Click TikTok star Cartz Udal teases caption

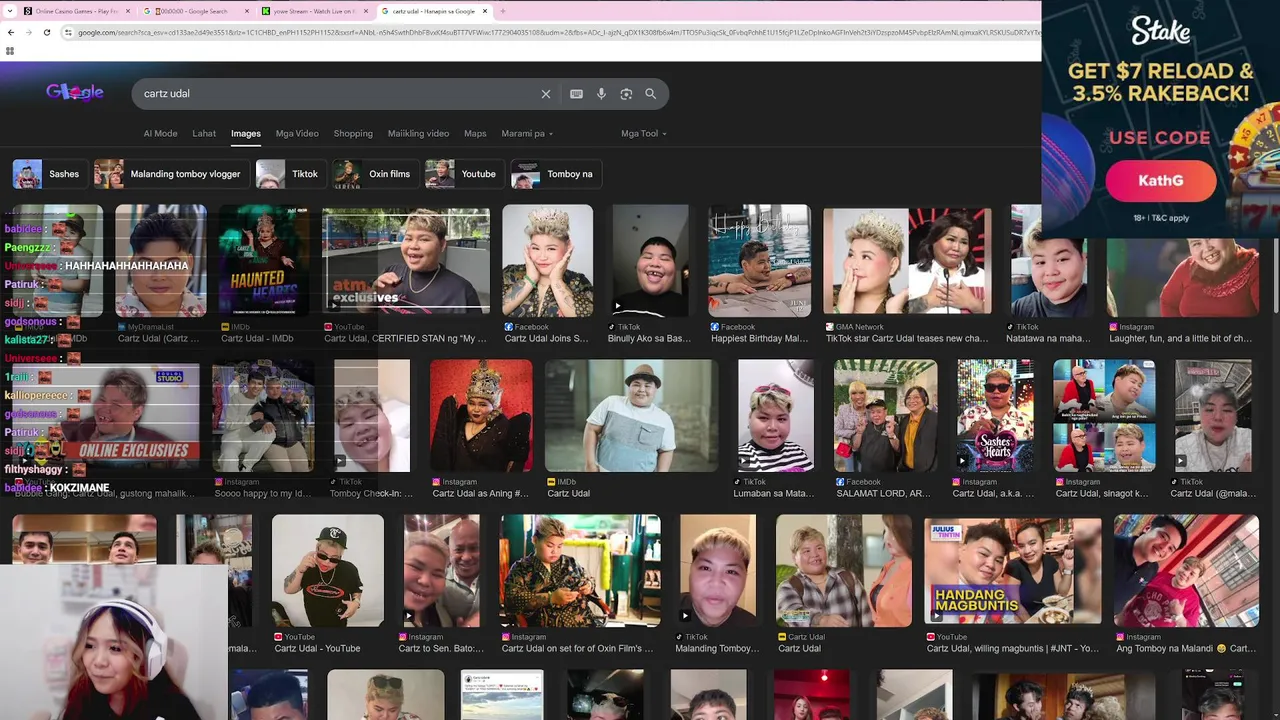point(907,339)
